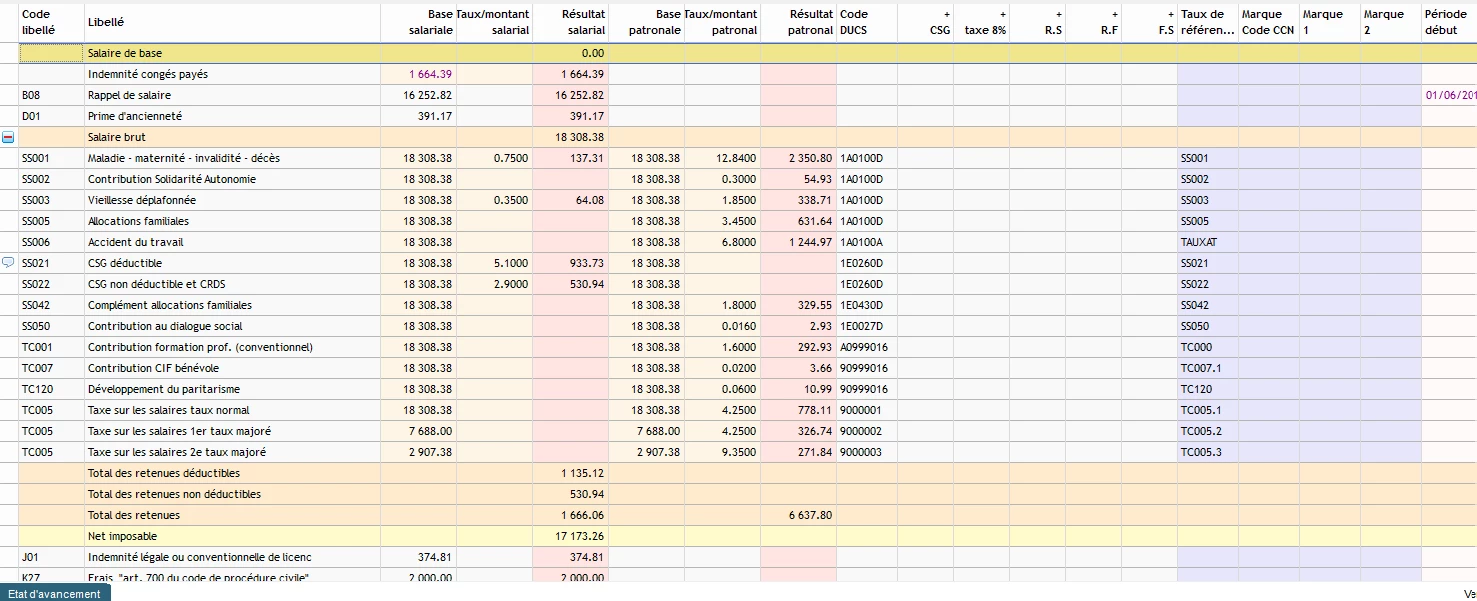Select Total des retenues non déductibles row

point(174,494)
